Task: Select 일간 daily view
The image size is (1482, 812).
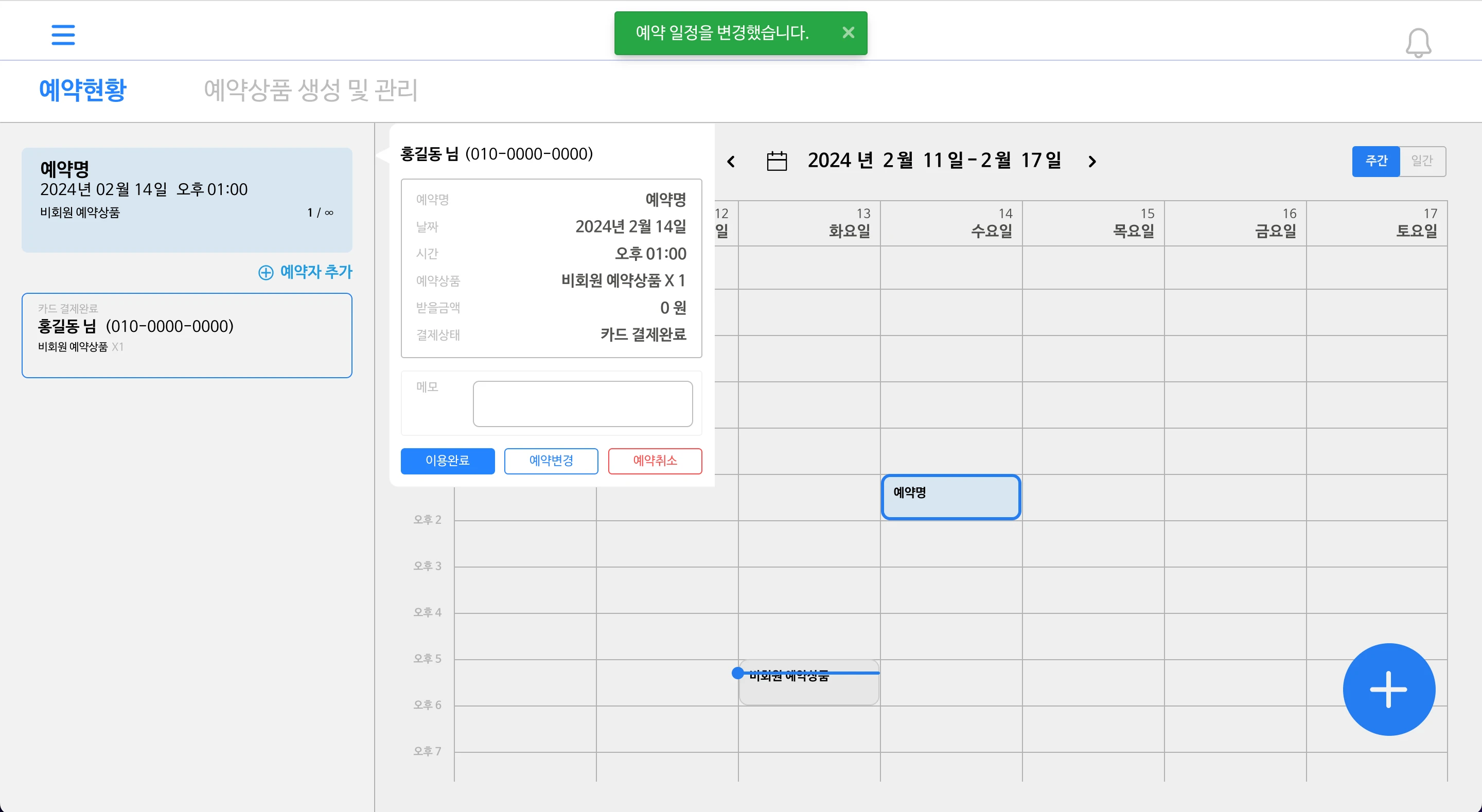Action: (x=1422, y=161)
